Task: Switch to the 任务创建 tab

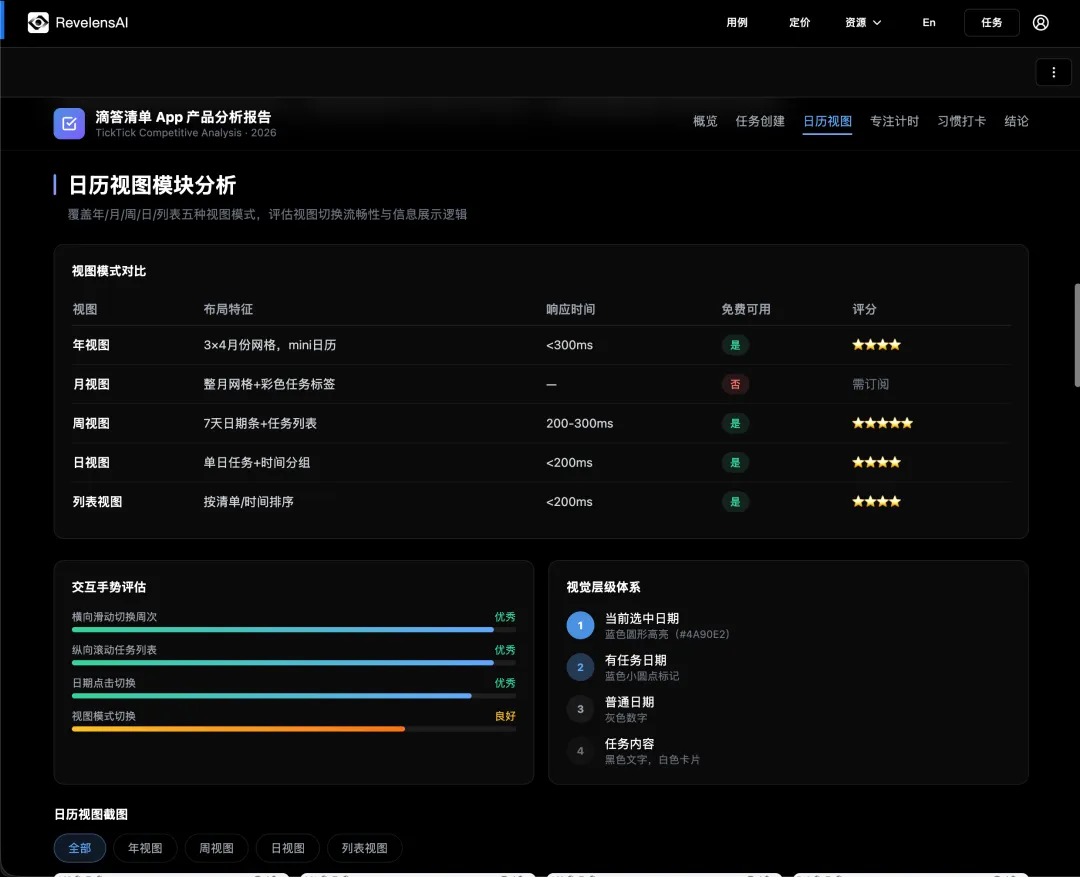Action: click(760, 121)
